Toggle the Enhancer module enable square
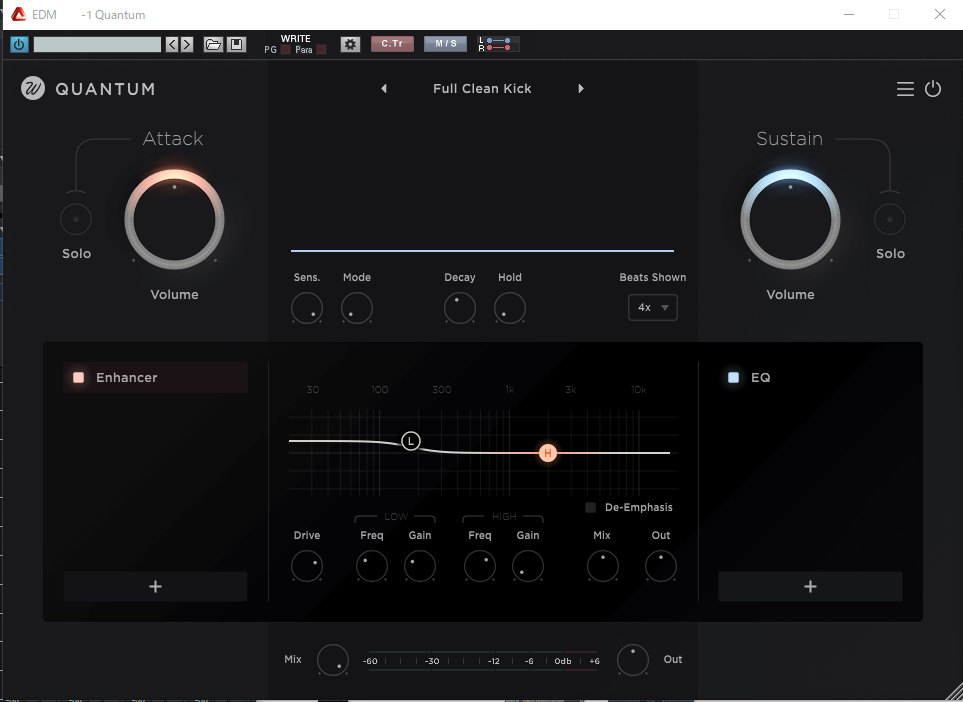The width and height of the screenshot is (963, 702). [79, 378]
